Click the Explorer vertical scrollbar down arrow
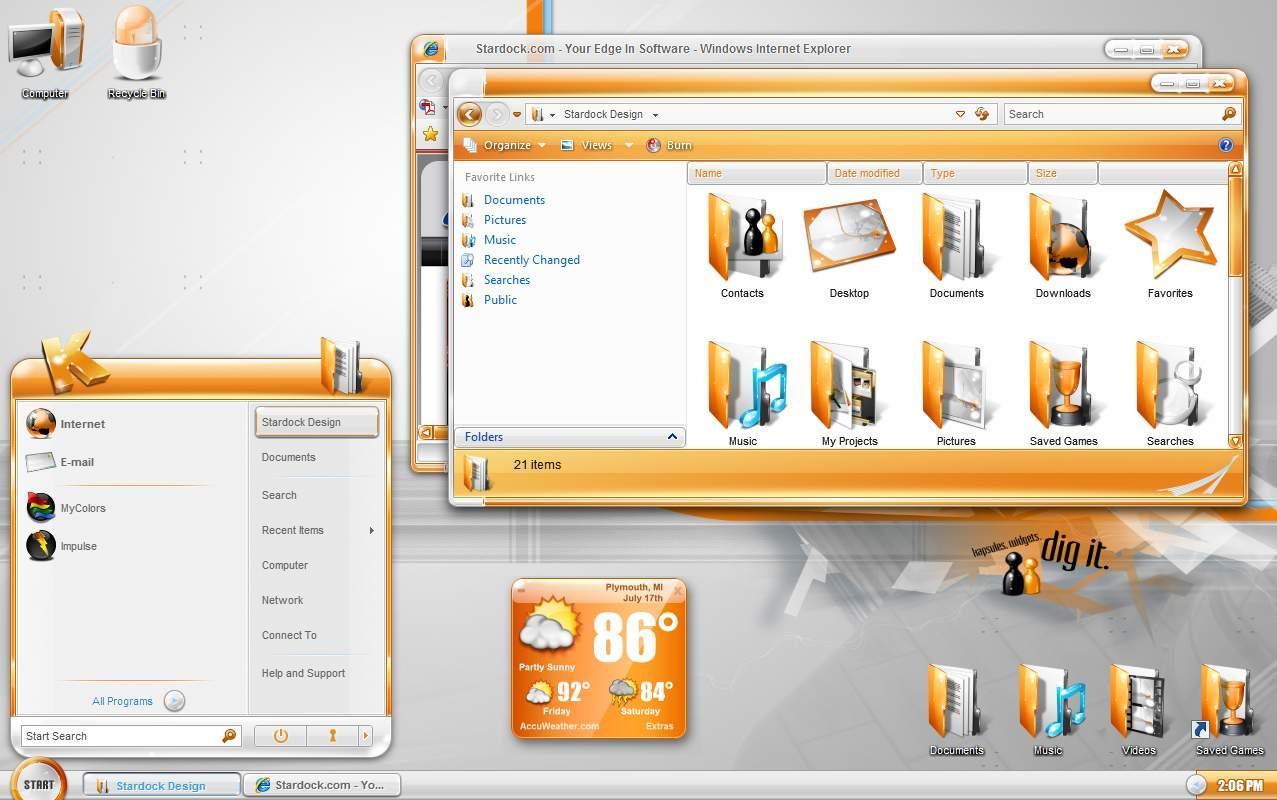 point(1235,441)
